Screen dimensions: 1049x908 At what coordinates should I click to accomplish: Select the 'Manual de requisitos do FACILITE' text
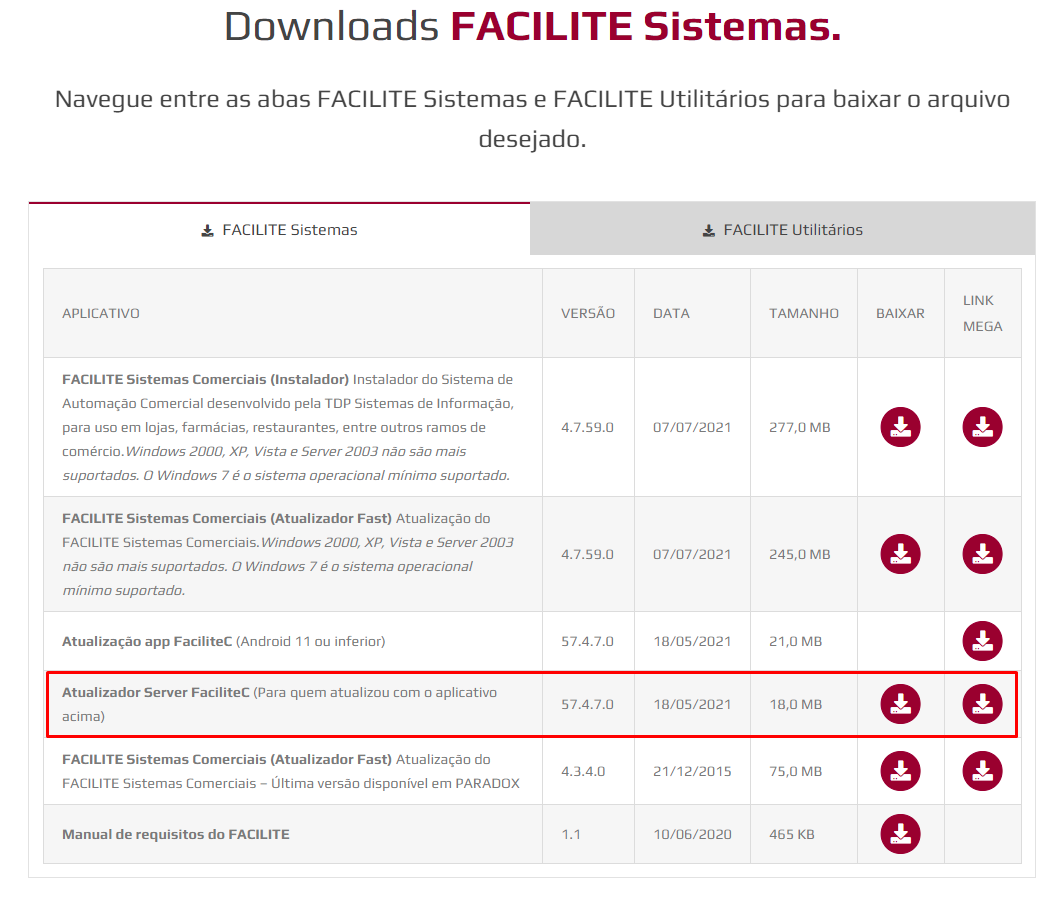[176, 834]
